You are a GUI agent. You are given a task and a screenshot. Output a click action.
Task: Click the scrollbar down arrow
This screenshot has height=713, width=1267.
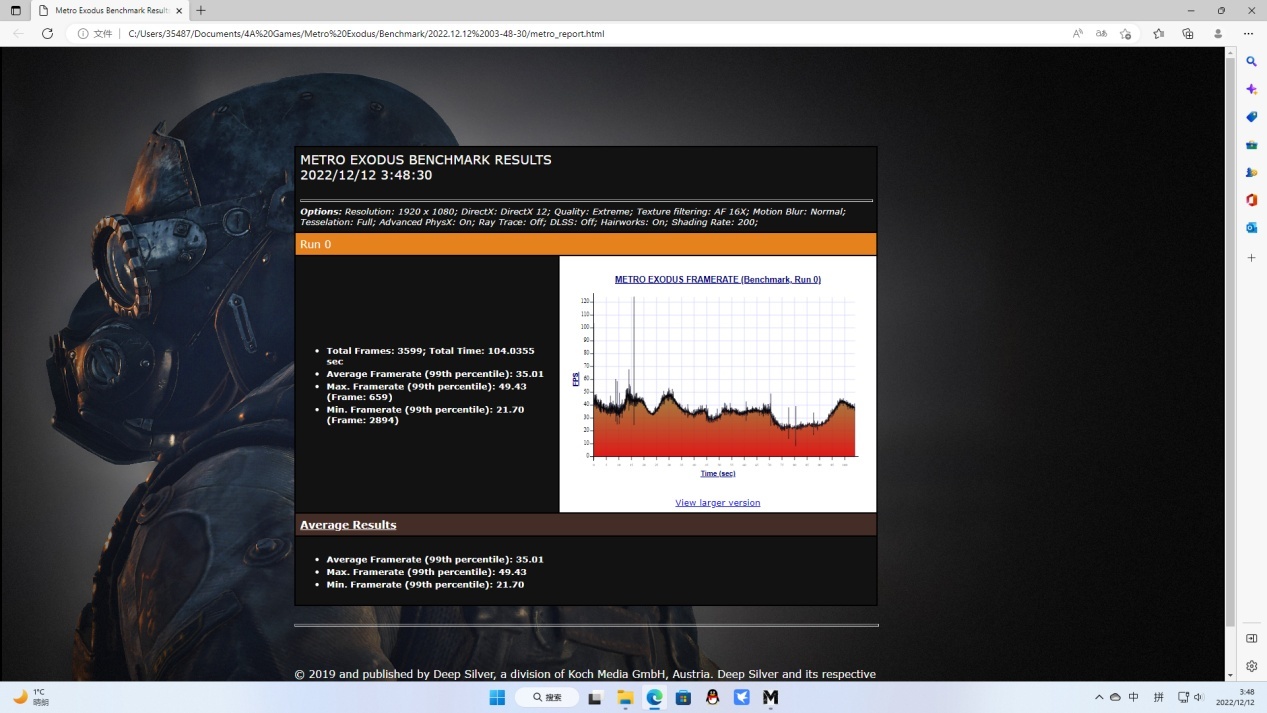point(1230,676)
